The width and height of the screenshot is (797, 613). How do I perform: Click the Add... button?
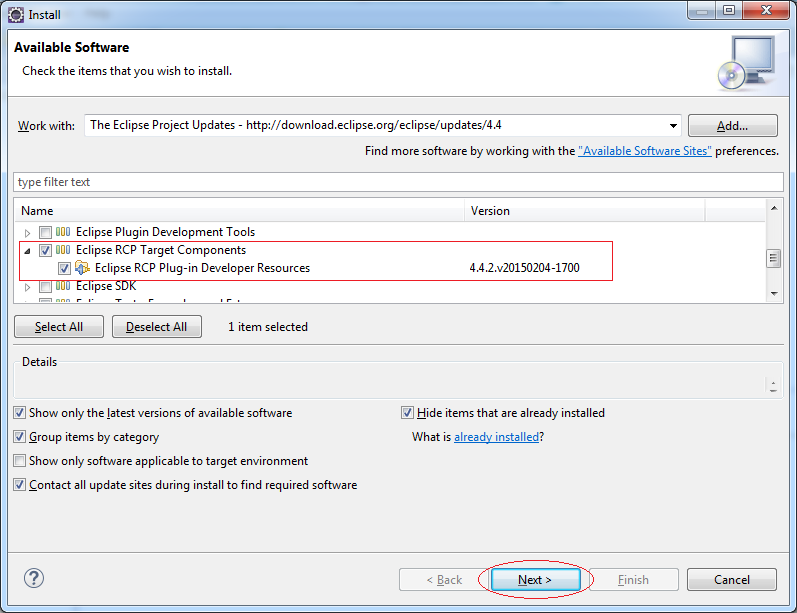[732, 126]
